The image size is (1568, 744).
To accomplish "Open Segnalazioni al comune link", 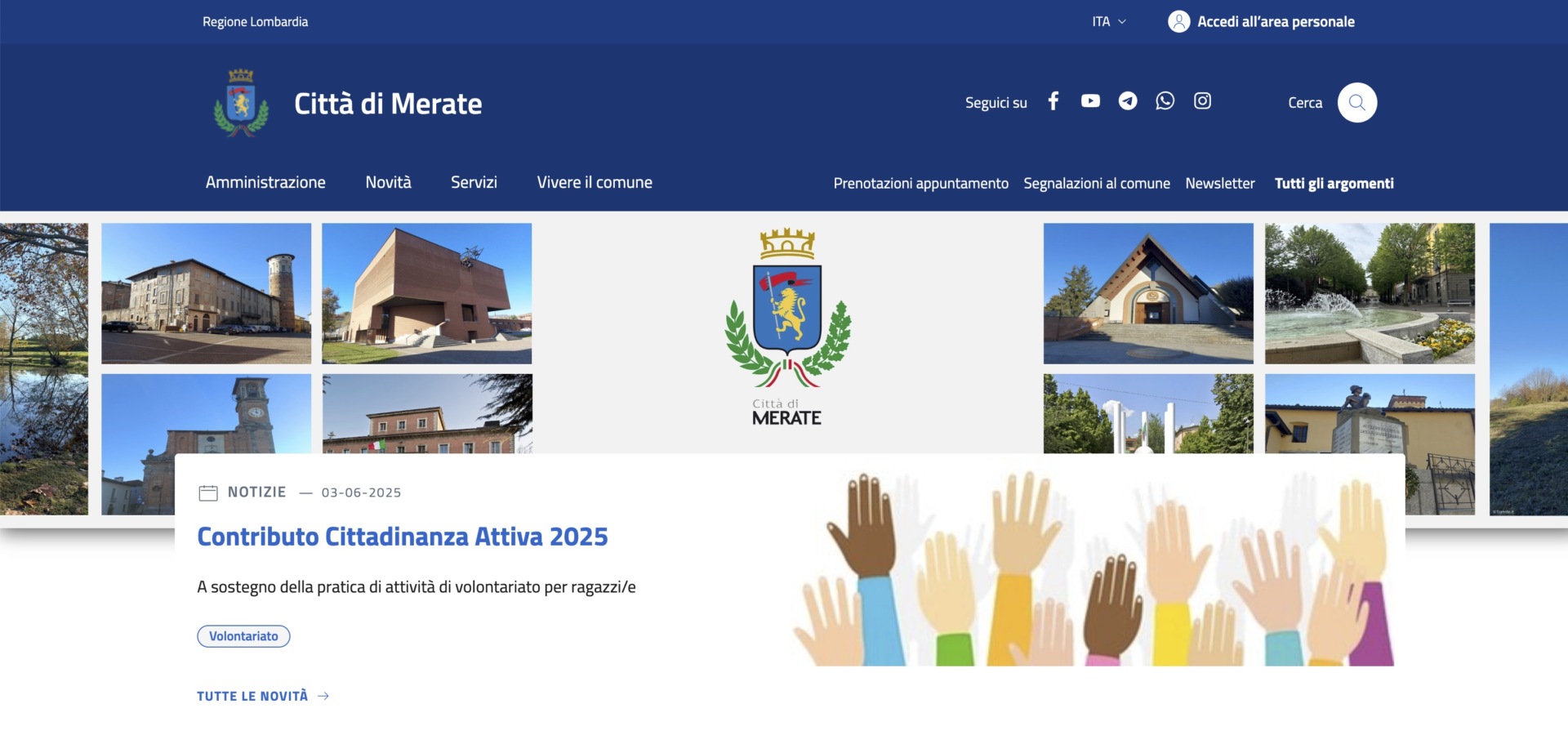I will tap(1096, 184).
